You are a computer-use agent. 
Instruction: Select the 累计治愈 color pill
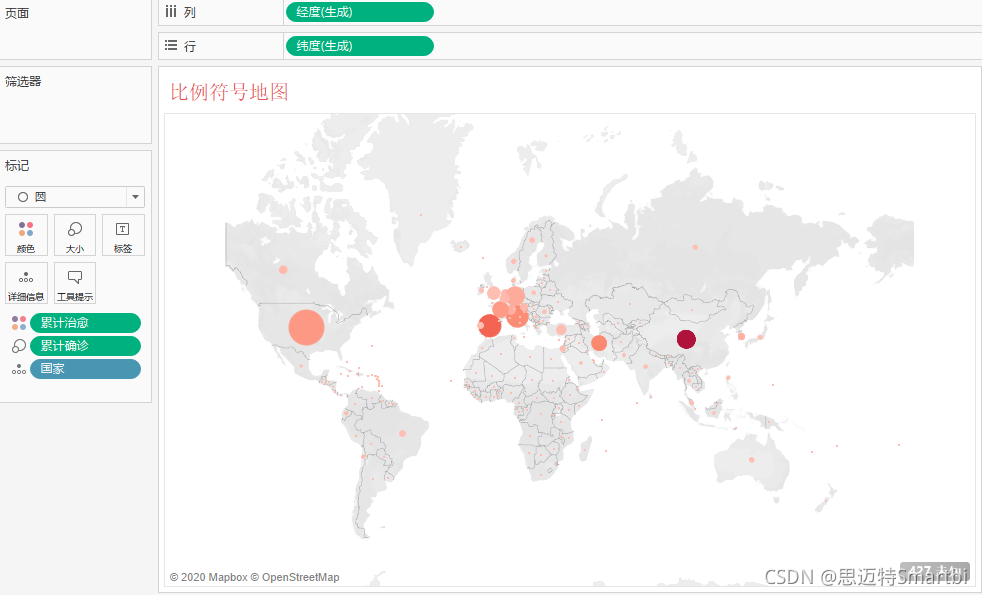(x=85, y=323)
